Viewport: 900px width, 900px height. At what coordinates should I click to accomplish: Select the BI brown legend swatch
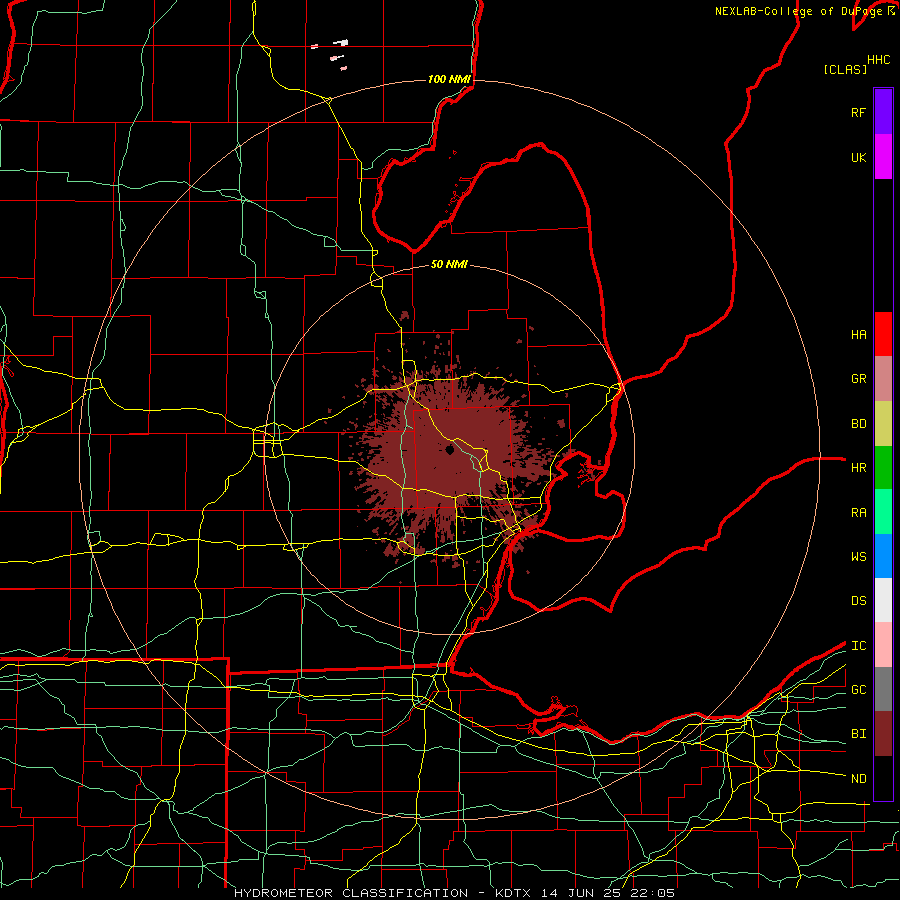pyautogui.click(x=883, y=734)
